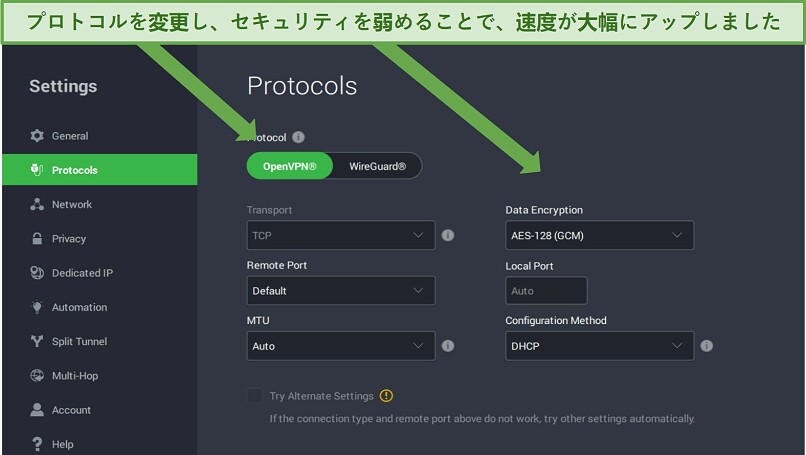Click info icon next to Protocol label

(299, 137)
